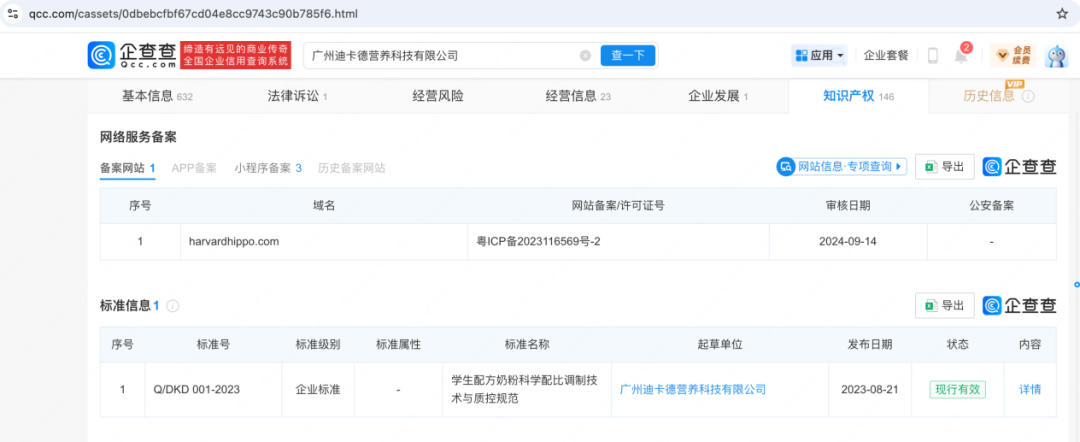Open the penguin user avatar
The image size is (1080, 442).
(x=1056, y=56)
